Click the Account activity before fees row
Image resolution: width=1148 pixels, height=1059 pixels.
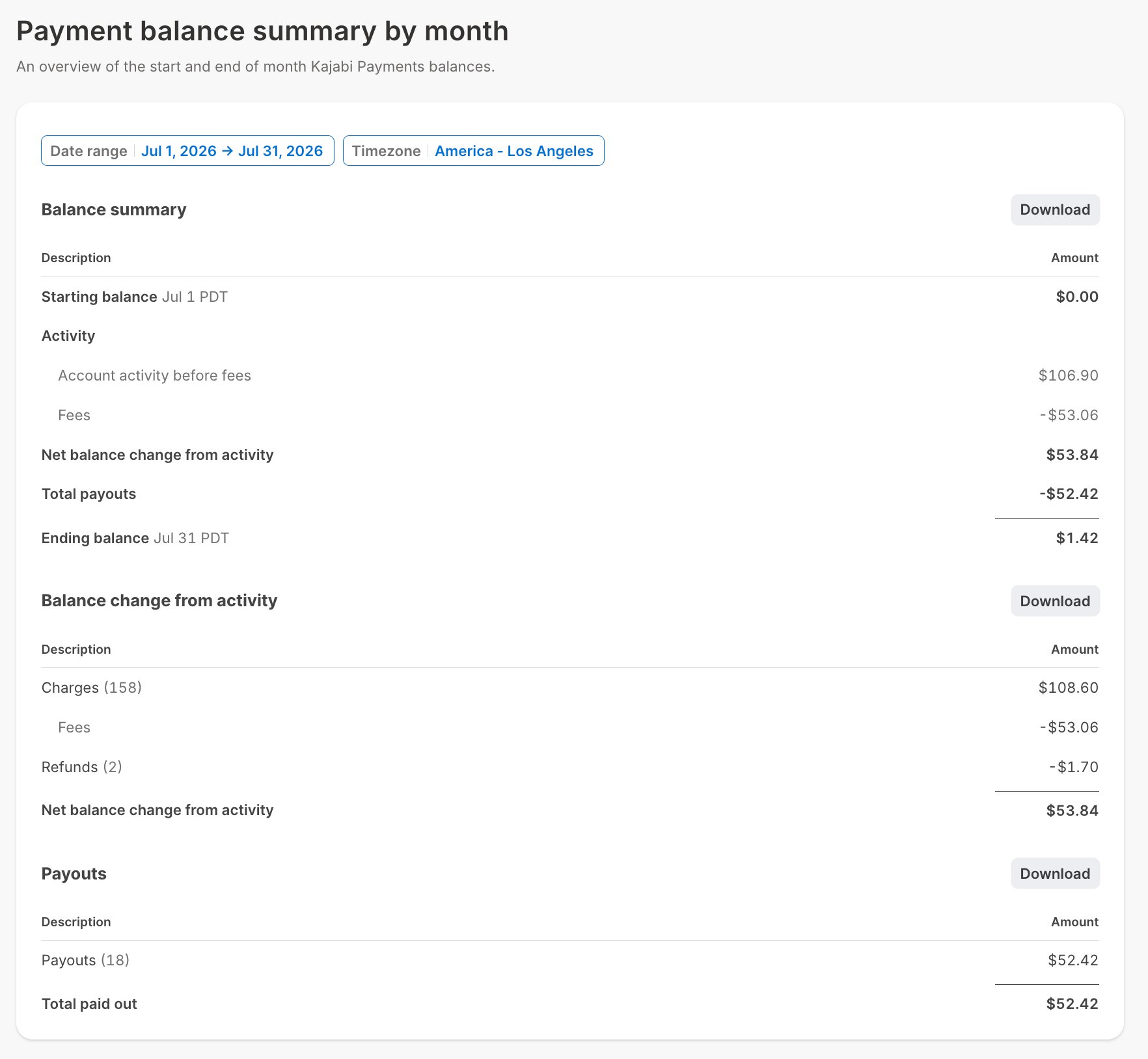click(570, 375)
